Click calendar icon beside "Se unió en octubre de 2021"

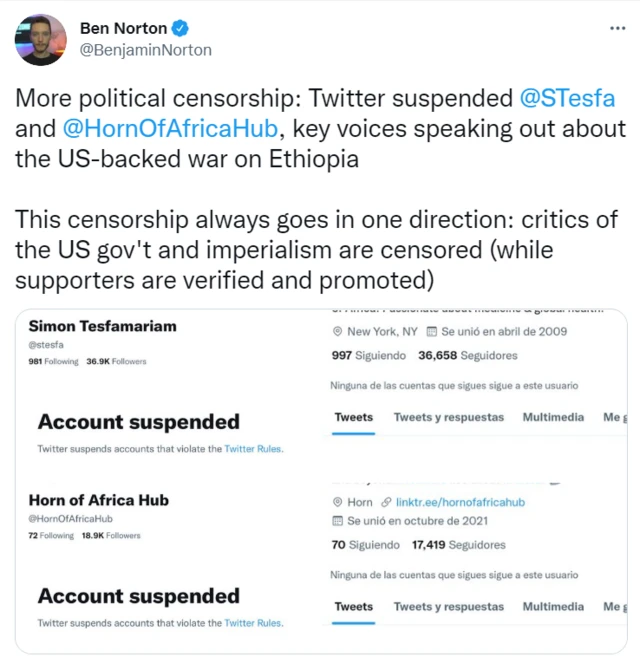click(x=337, y=522)
